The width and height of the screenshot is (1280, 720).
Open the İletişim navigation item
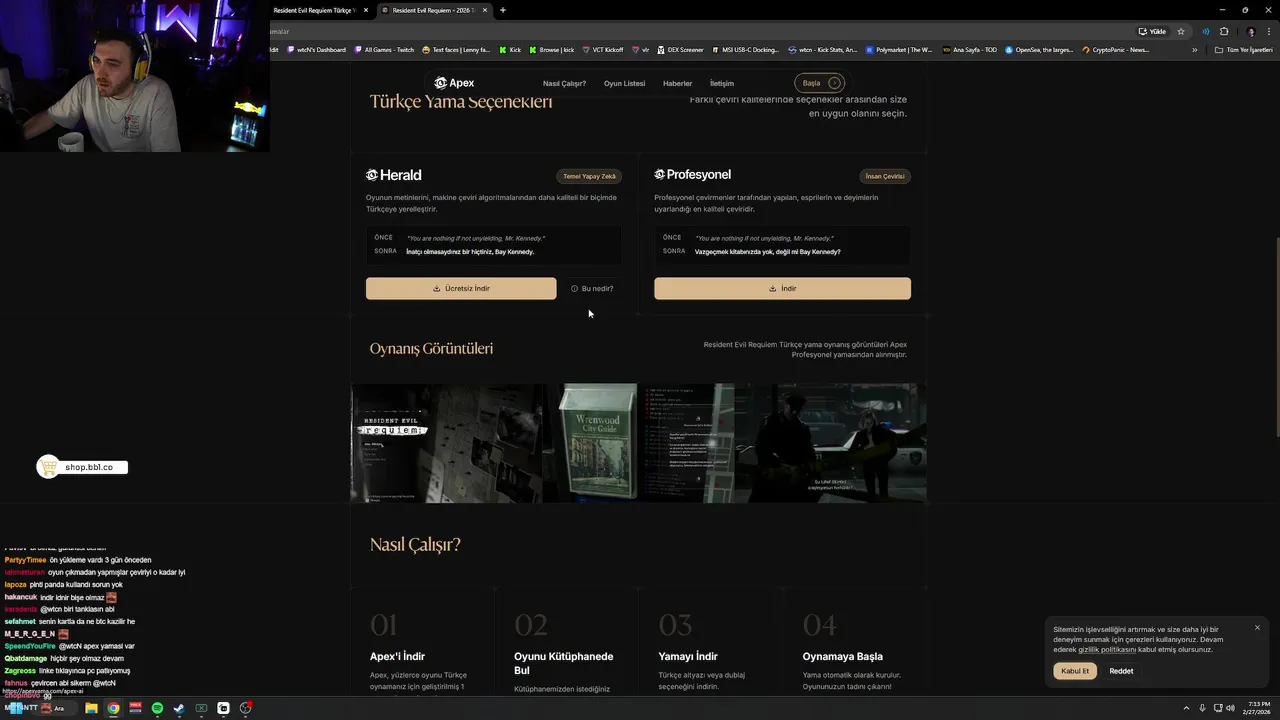721,83
